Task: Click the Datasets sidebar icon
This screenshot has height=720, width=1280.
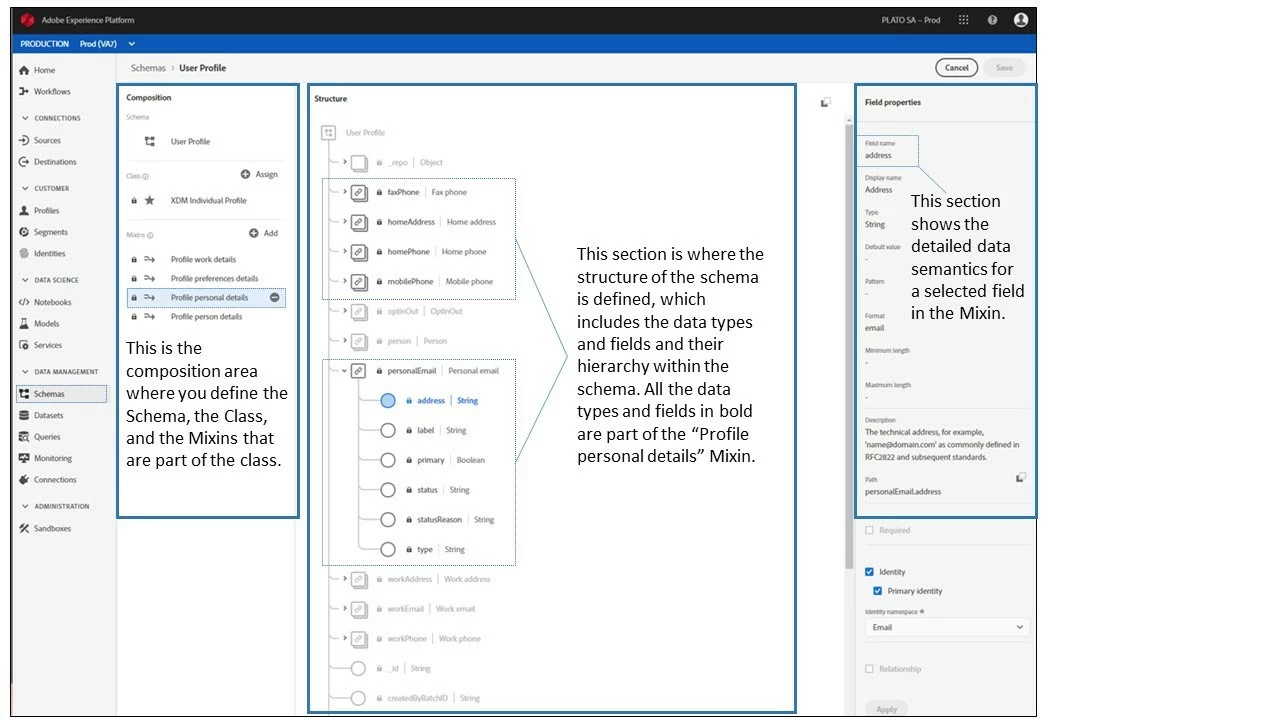Action: click(x=24, y=415)
